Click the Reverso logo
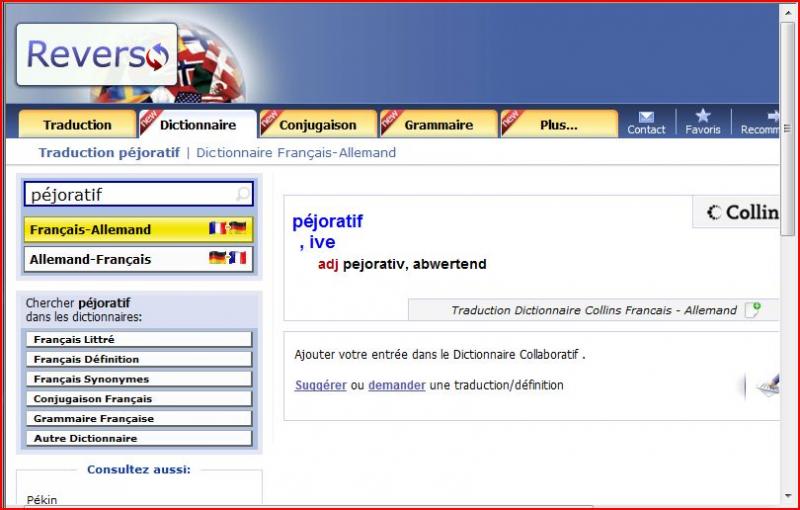Viewport: 800px width, 510px height. click(x=97, y=54)
